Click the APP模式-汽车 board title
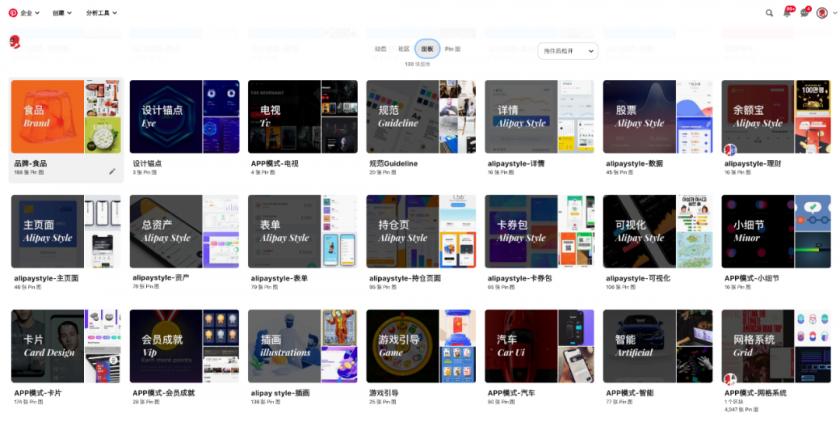840x422 pixels. click(511, 393)
